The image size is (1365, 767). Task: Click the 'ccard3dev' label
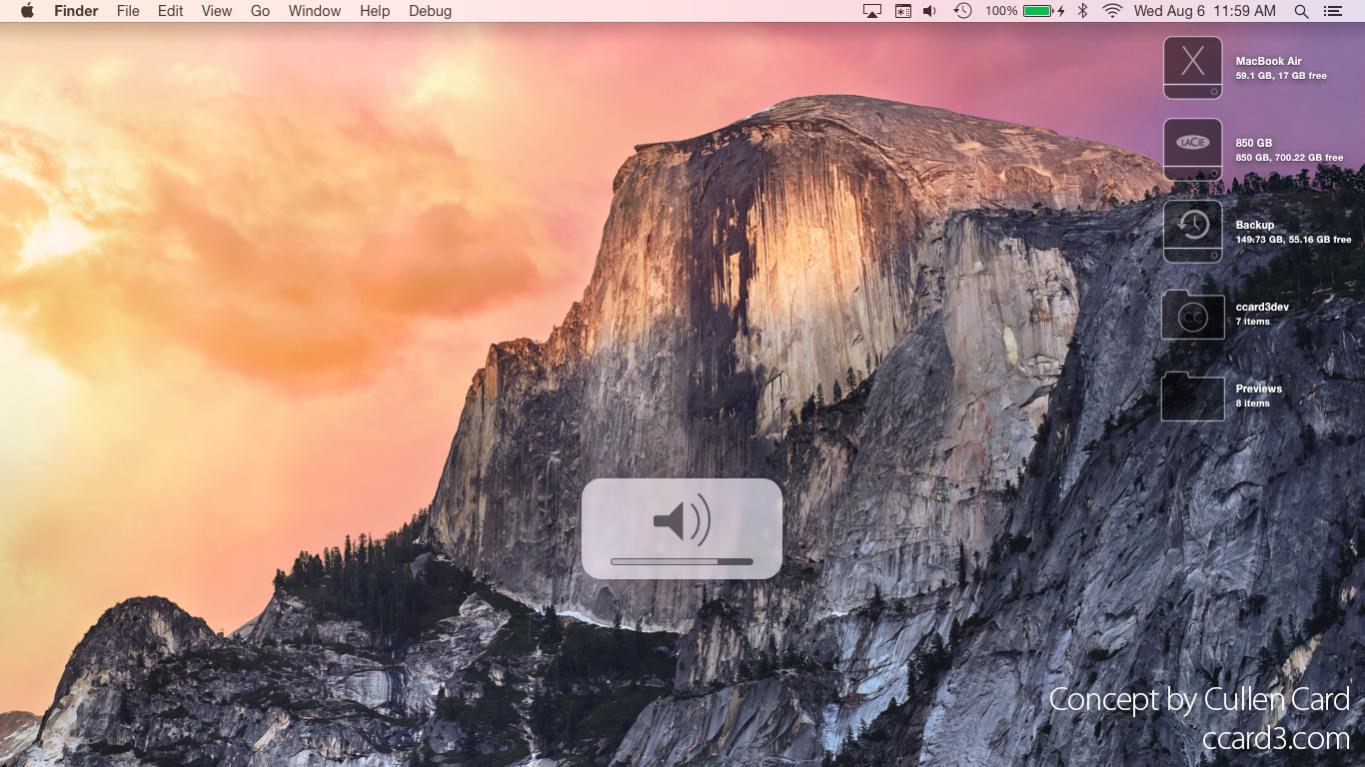[1262, 307]
